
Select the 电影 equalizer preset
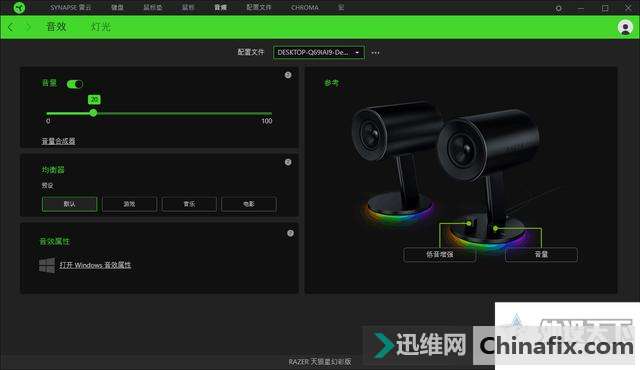pyautogui.click(x=249, y=204)
